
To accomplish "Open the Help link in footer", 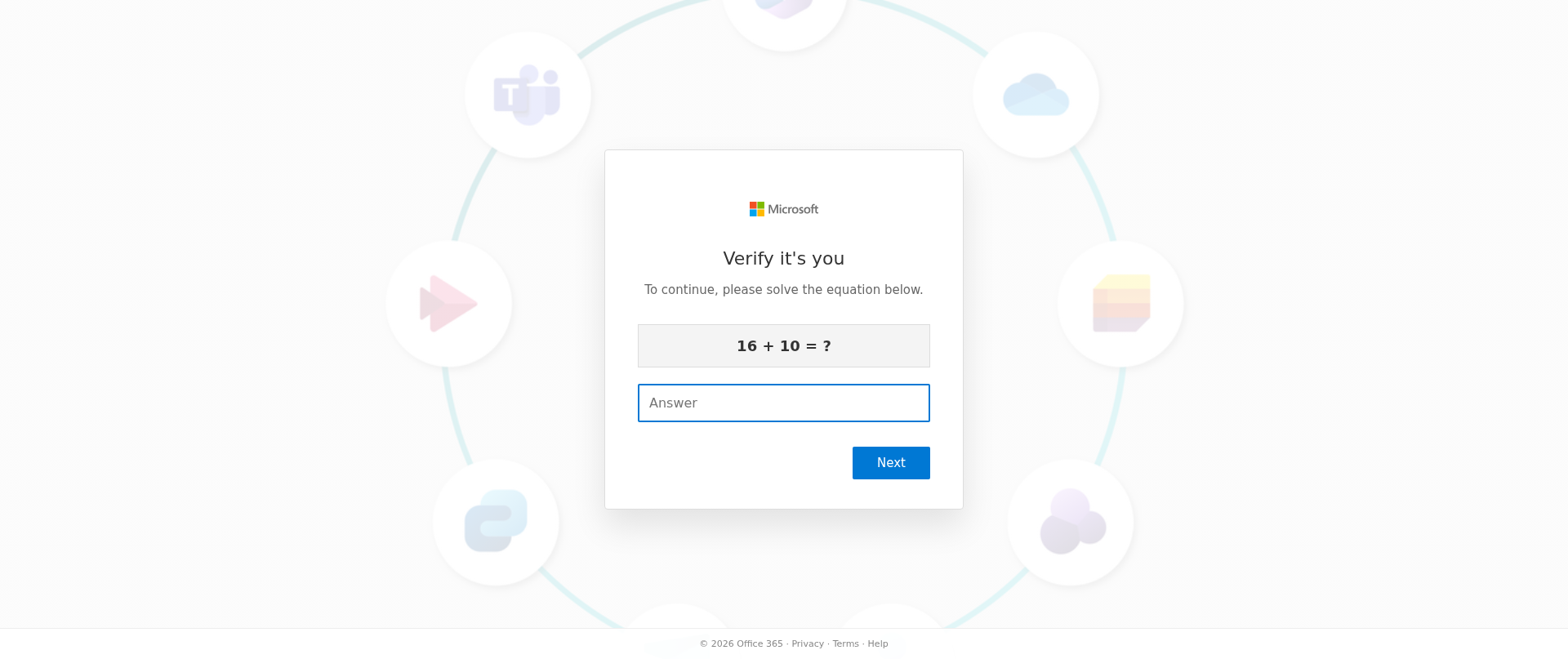I will [x=878, y=643].
